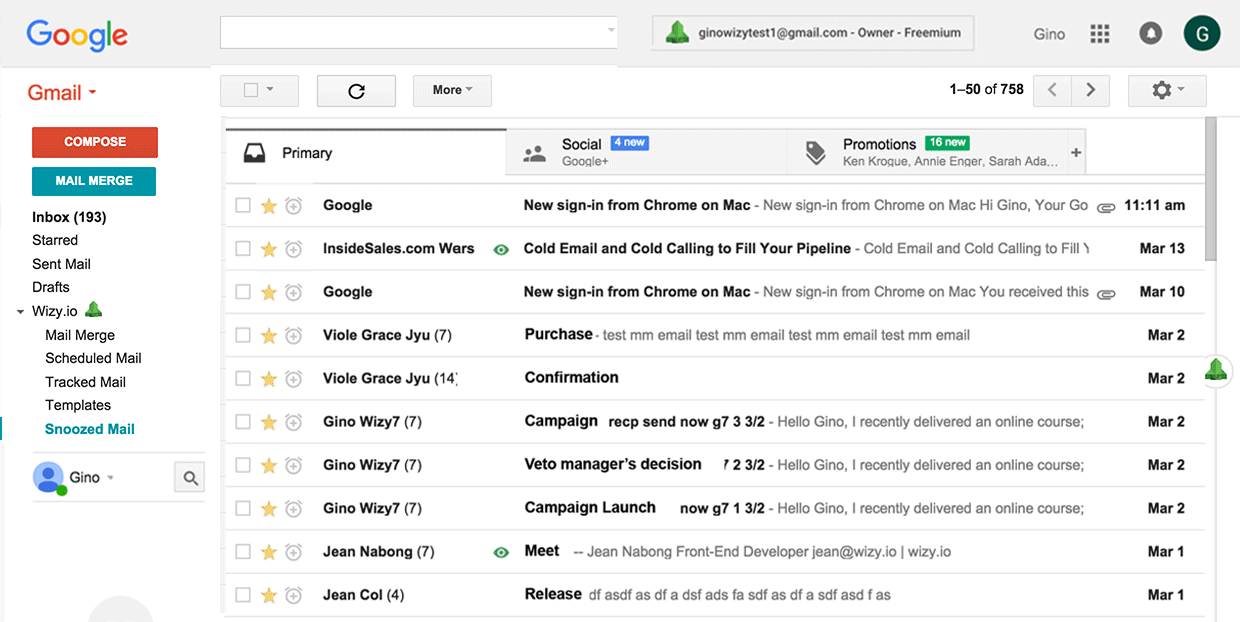Screen dimensions: 1240x622
Task: Snooze the Campaign Launch email
Action: pyautogui.click(x=293, y=509)
